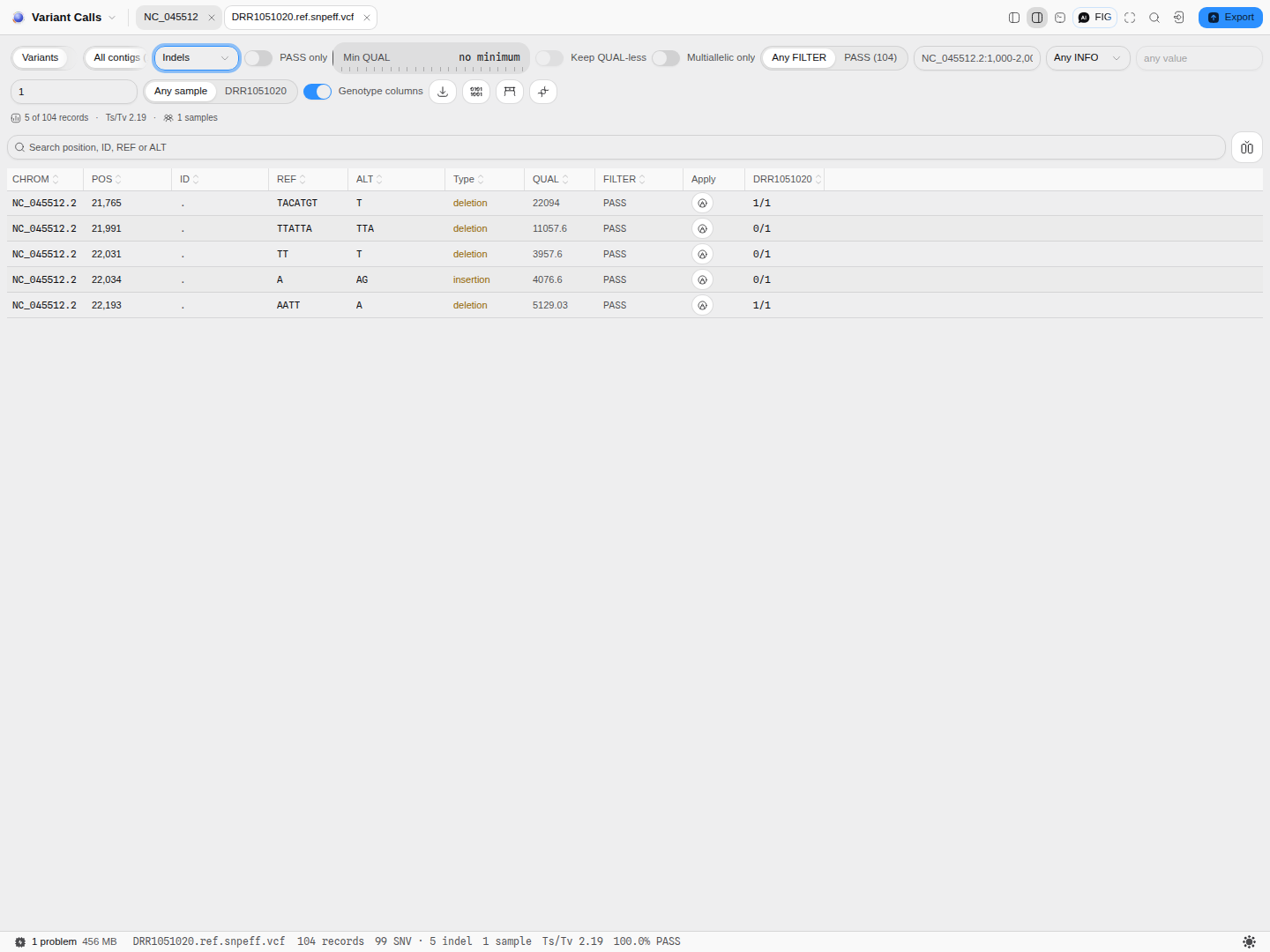Screen dimensions: 1270x952
Task: Click the table-shaped icon button in the filter row
Action: [x=510, y=92]
